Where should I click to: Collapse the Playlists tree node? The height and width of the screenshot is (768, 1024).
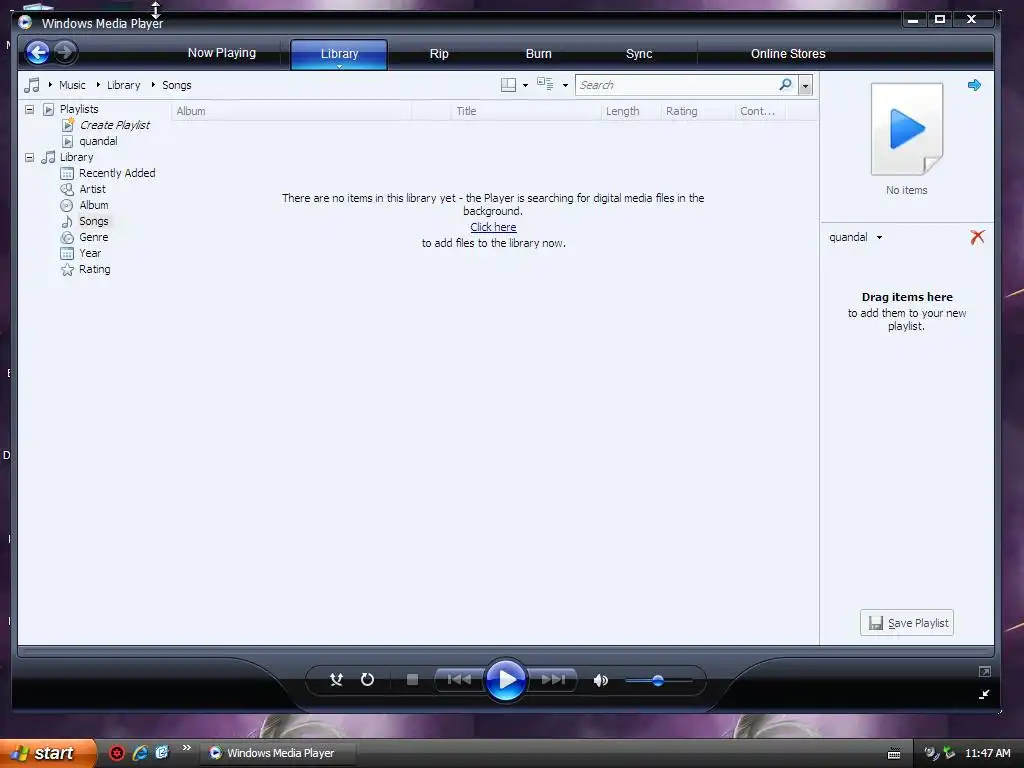coord(29,109)
